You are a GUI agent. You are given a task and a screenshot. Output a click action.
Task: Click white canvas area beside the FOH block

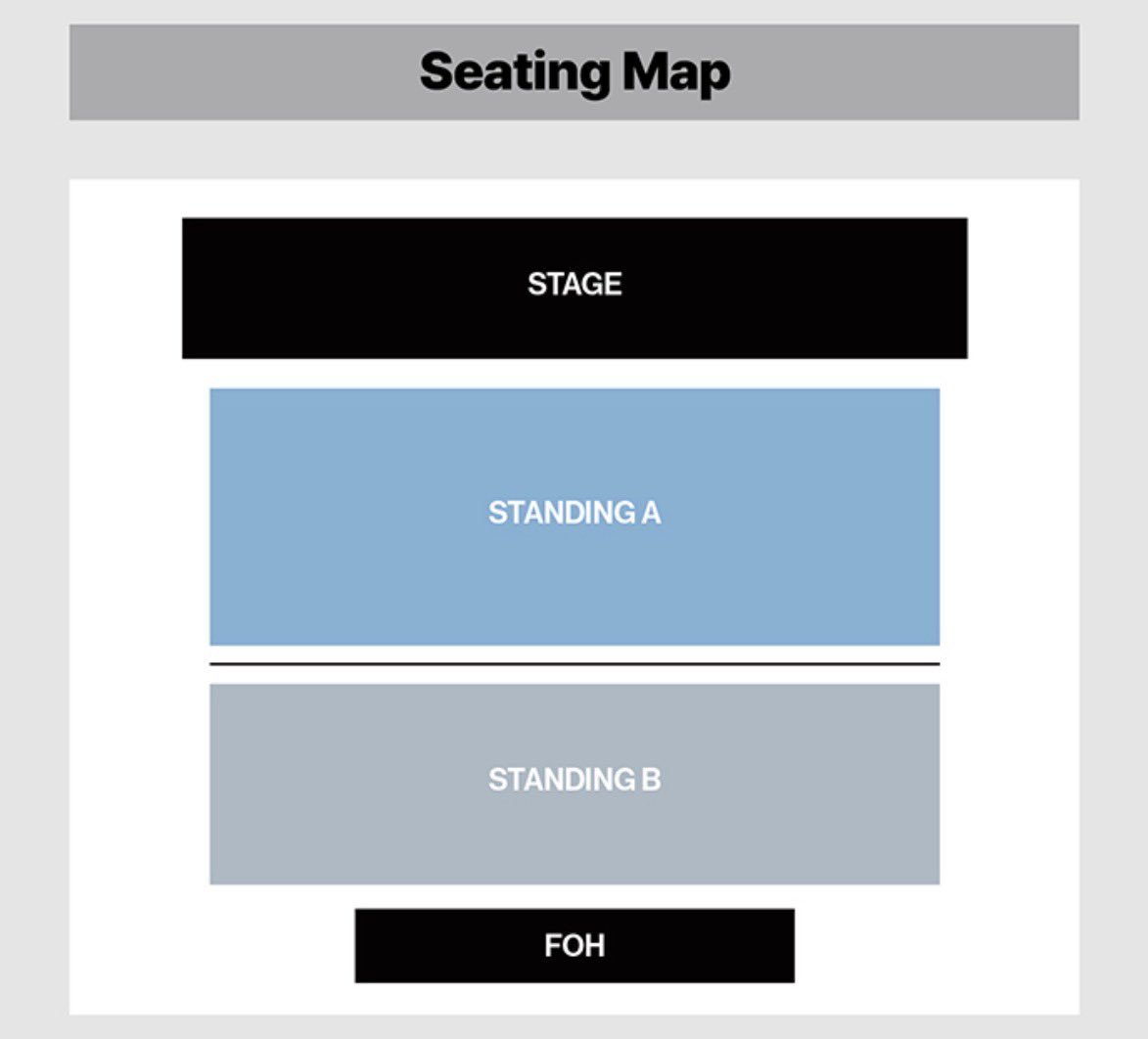(938, 945)
